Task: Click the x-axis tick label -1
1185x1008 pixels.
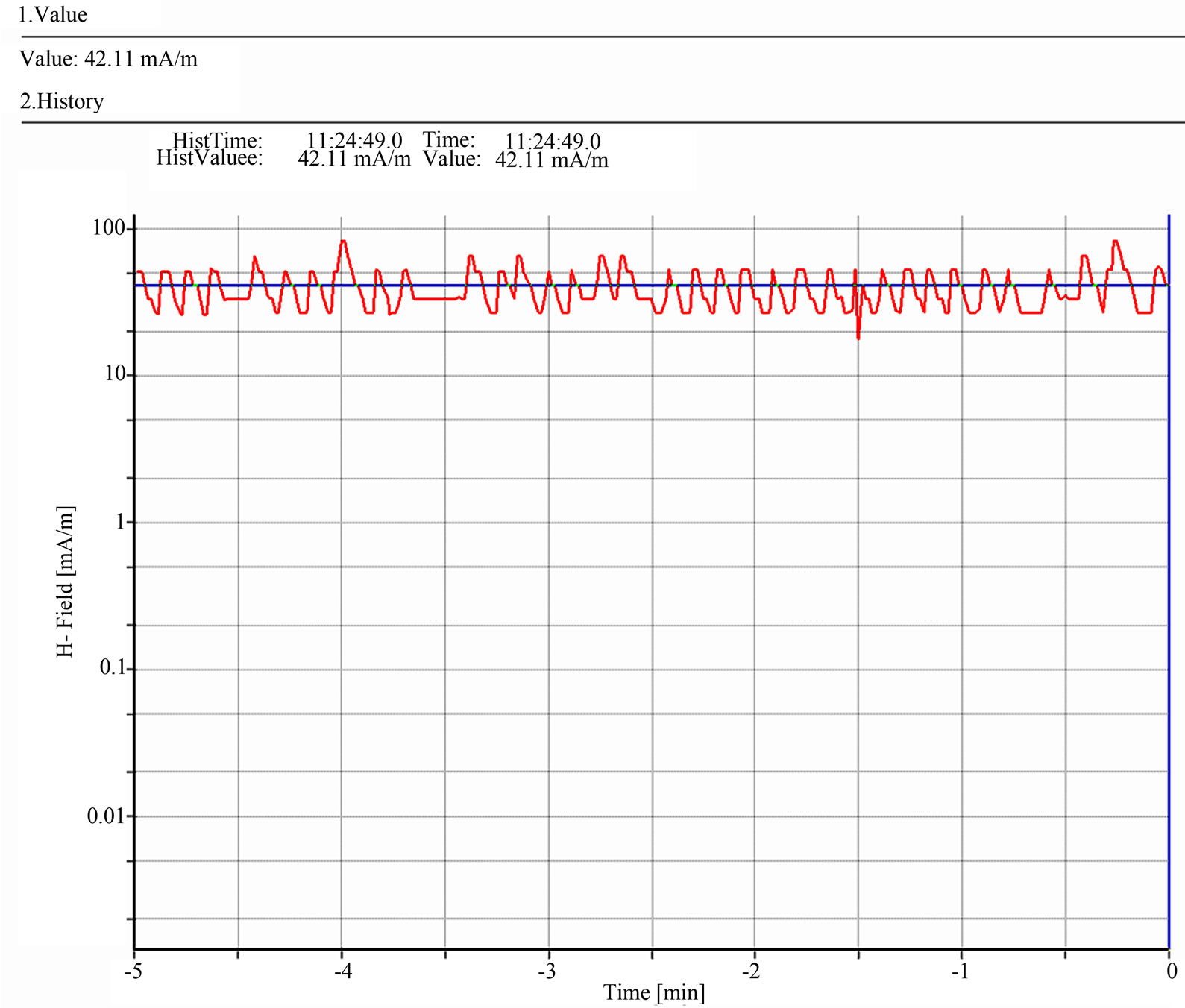Action: click(960, 971)
